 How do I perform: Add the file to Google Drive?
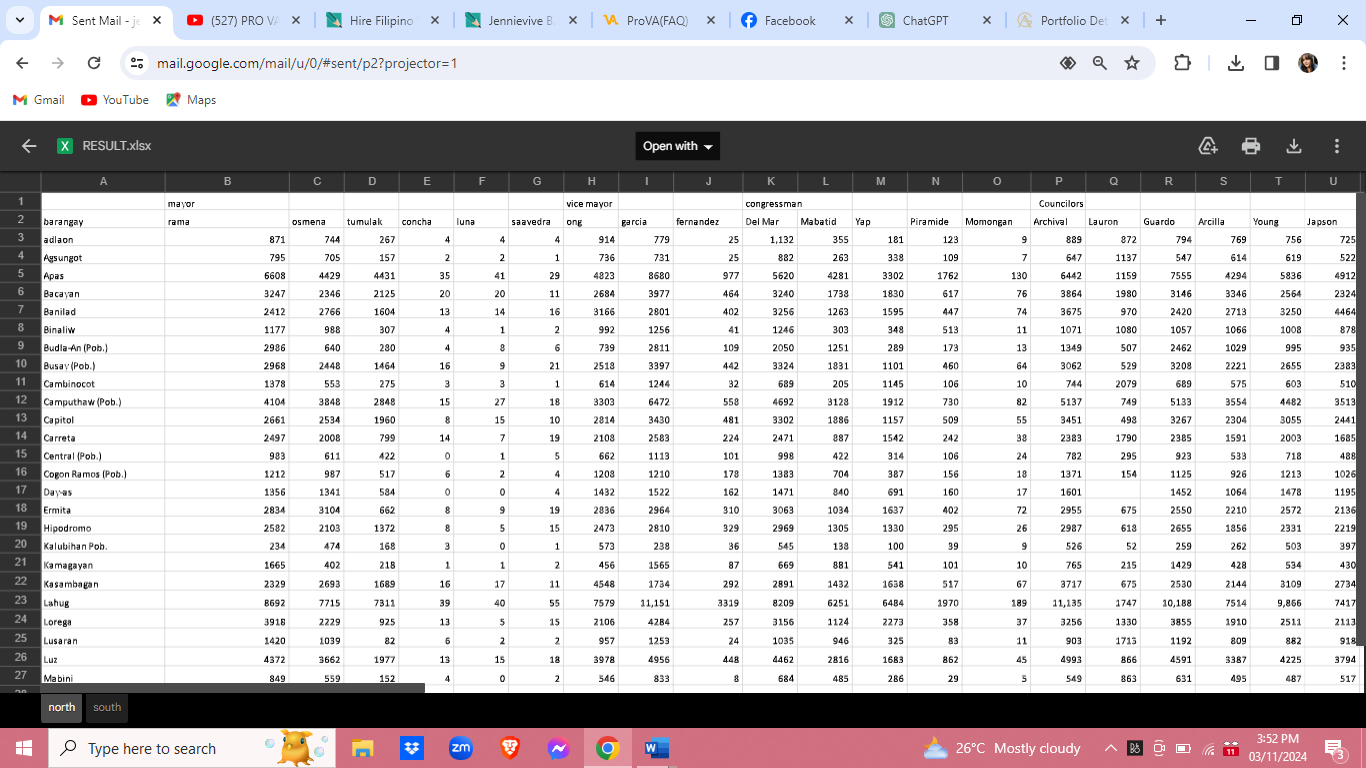1208,146
